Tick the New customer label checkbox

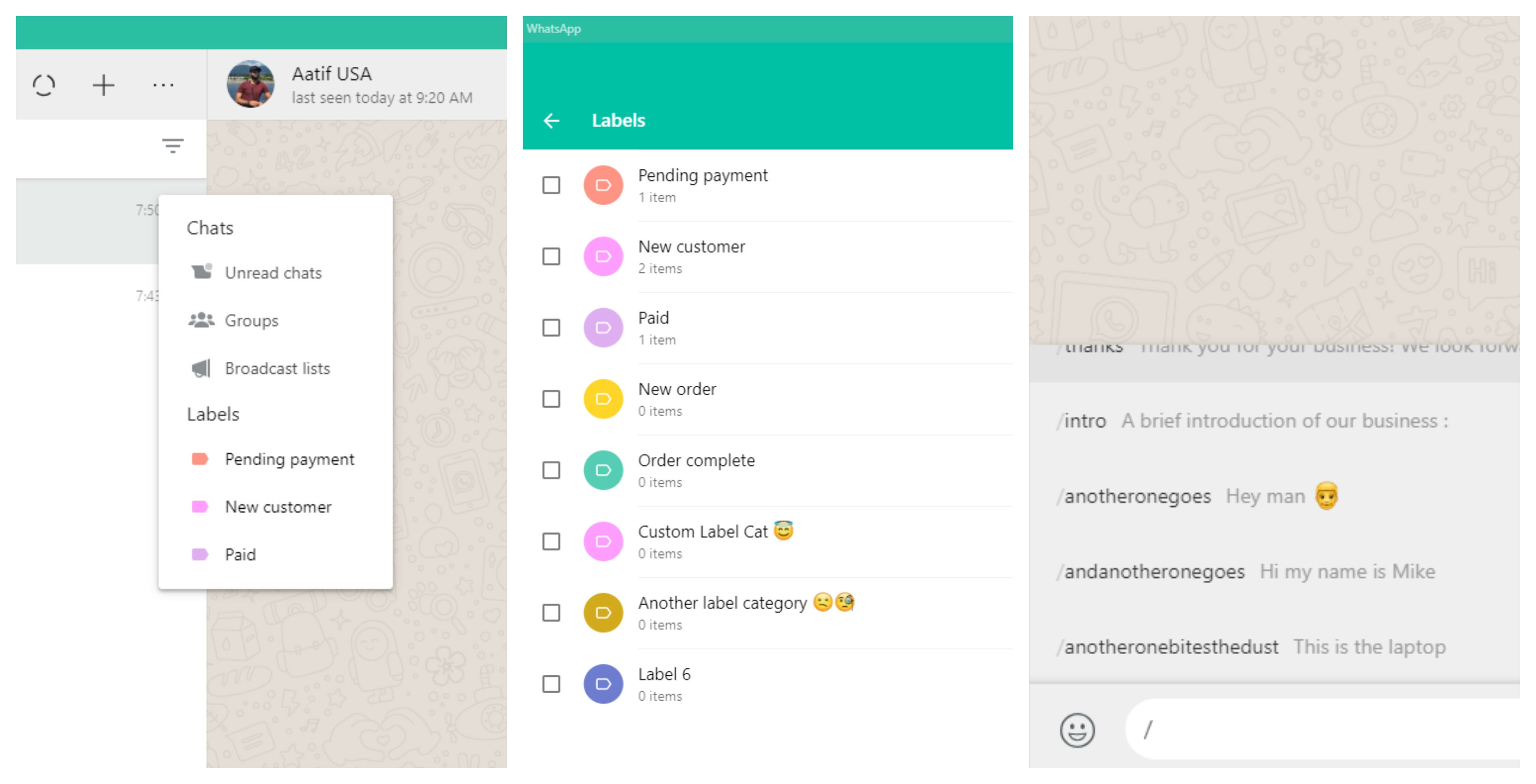coord(551,256)
